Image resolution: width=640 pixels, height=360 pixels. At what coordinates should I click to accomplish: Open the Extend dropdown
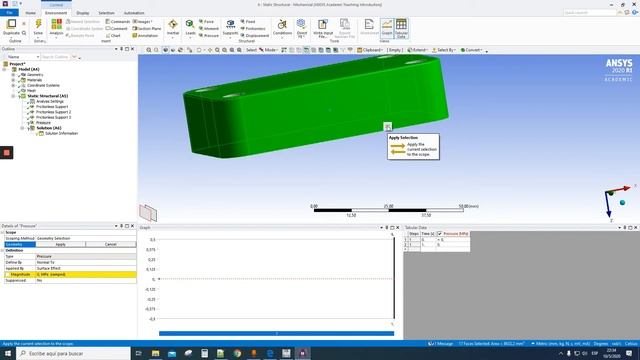pyautogui.click(x=417, y=50)
